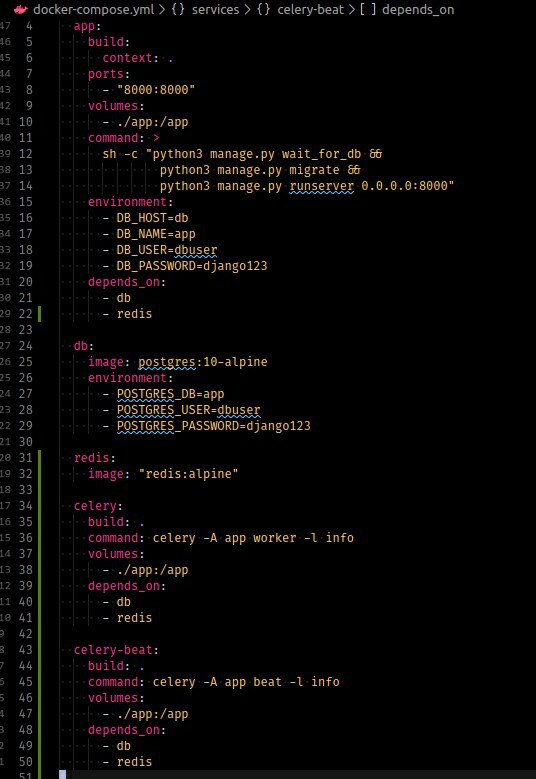Click the 'volumes:' key on line 9
Screen dimensions: 536x779
[116, 106]
